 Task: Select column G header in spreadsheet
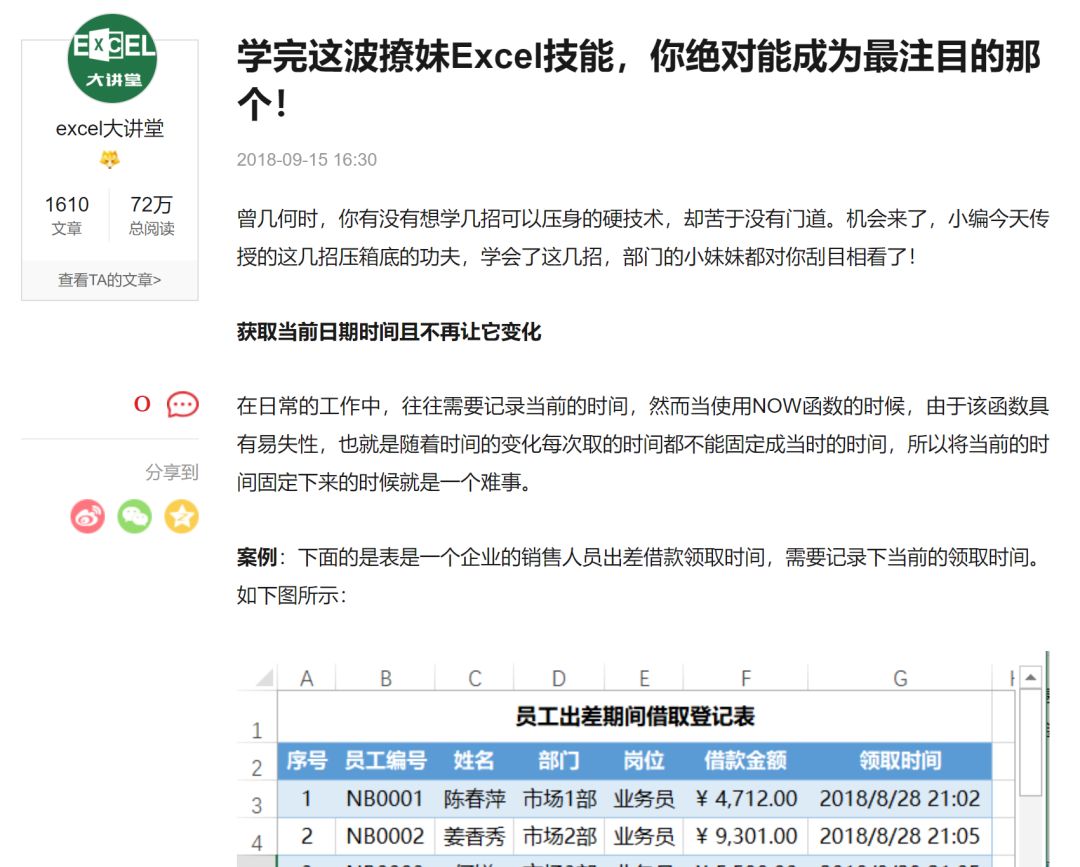tap(900, 679)
